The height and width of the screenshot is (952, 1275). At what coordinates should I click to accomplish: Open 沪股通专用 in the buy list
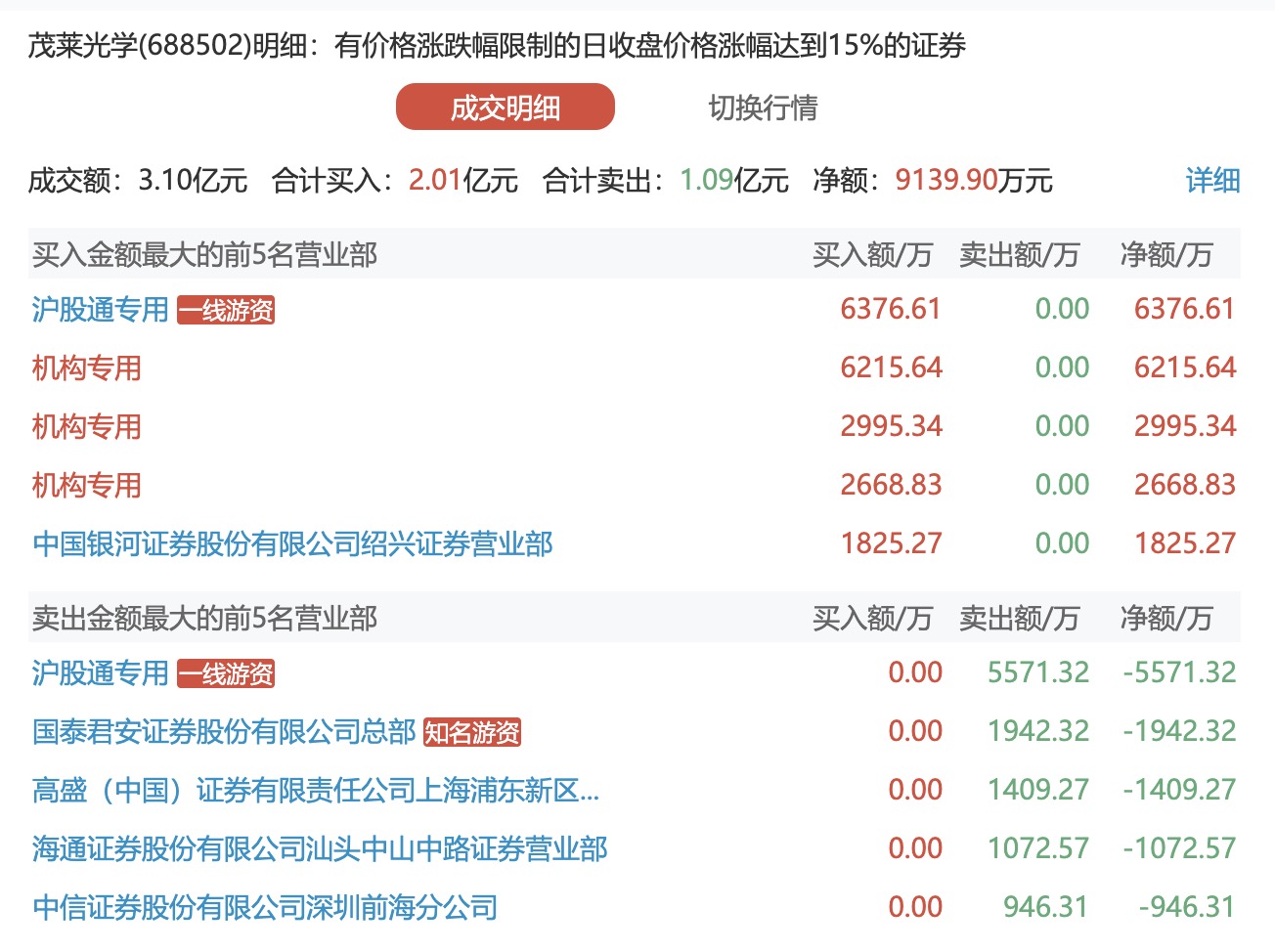101,310
